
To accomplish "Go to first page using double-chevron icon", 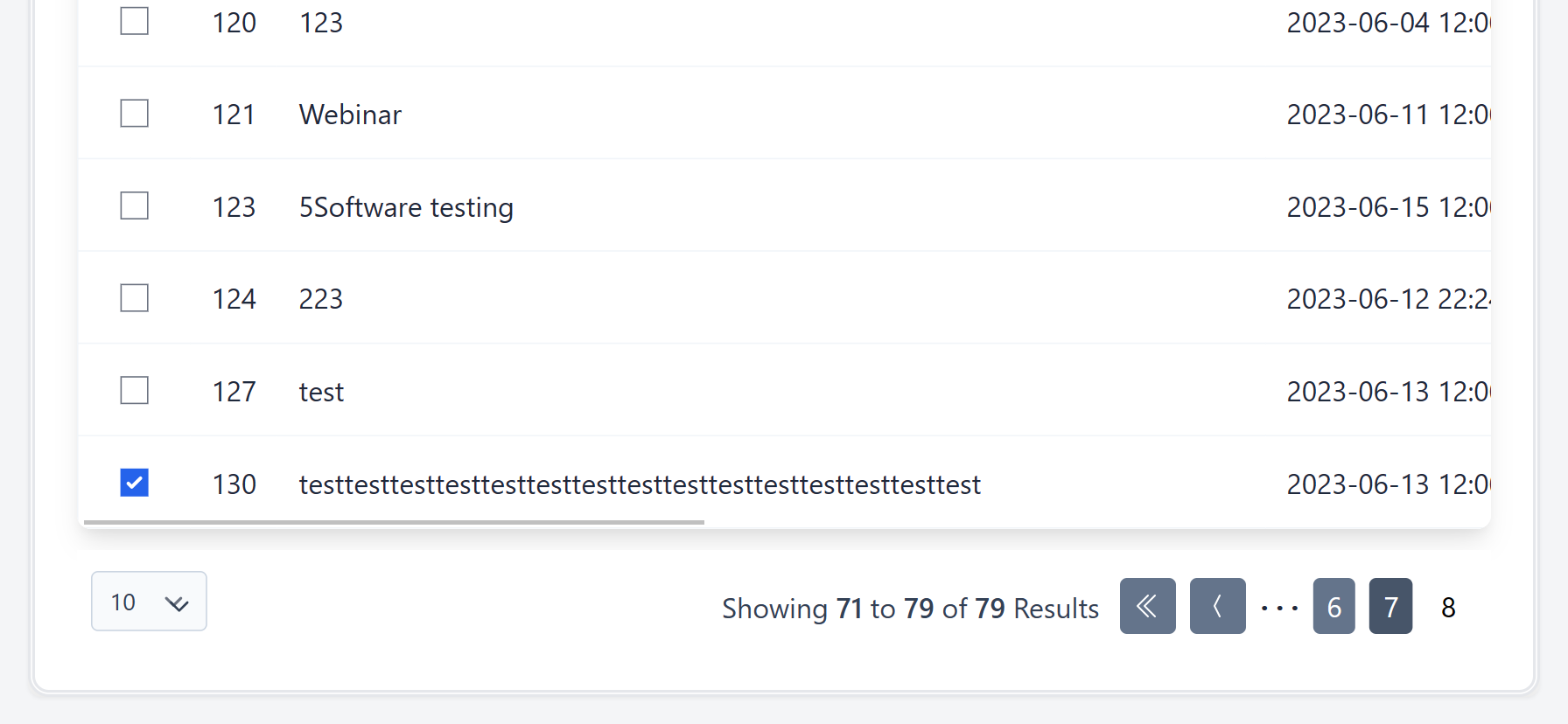I will click(1147, 606).
